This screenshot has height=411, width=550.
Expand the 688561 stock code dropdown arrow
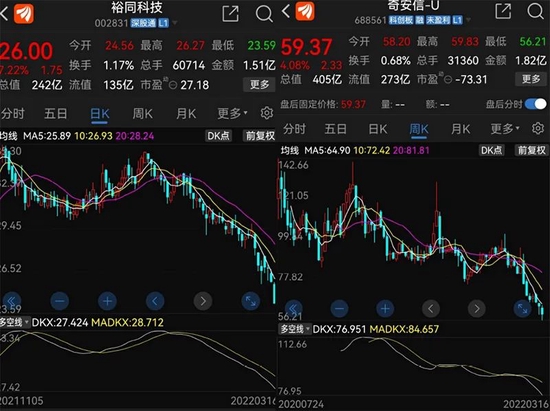[x=467, y=20]
